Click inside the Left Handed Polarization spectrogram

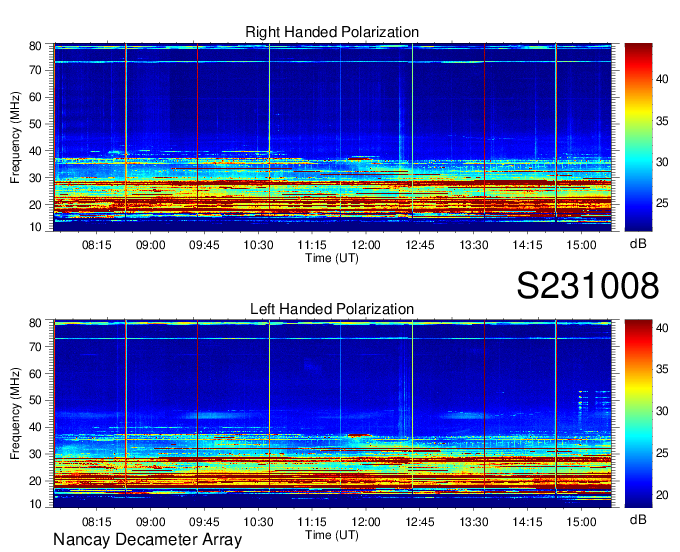pyautogui.click(x=332, y=414)
